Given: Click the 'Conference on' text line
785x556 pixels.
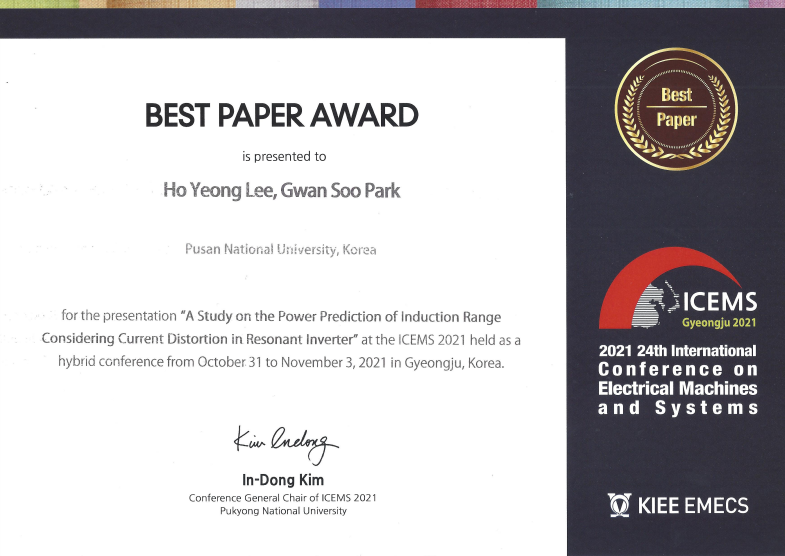Looking at the screenshot, I should coord(678,369).
